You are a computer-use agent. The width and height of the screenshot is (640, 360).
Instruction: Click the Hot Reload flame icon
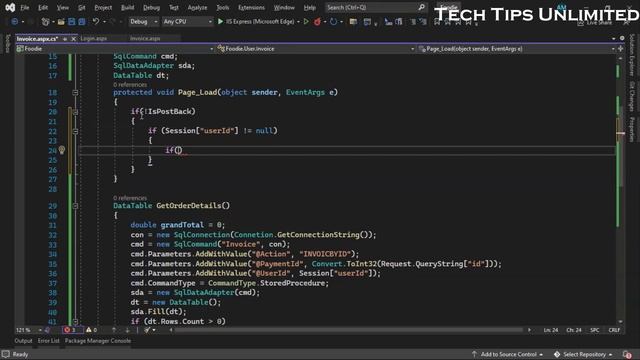317,21
